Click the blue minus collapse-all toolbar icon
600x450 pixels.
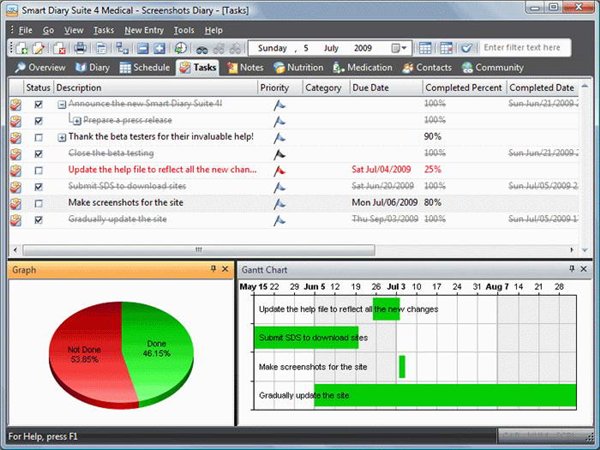[x=143, y=48]
